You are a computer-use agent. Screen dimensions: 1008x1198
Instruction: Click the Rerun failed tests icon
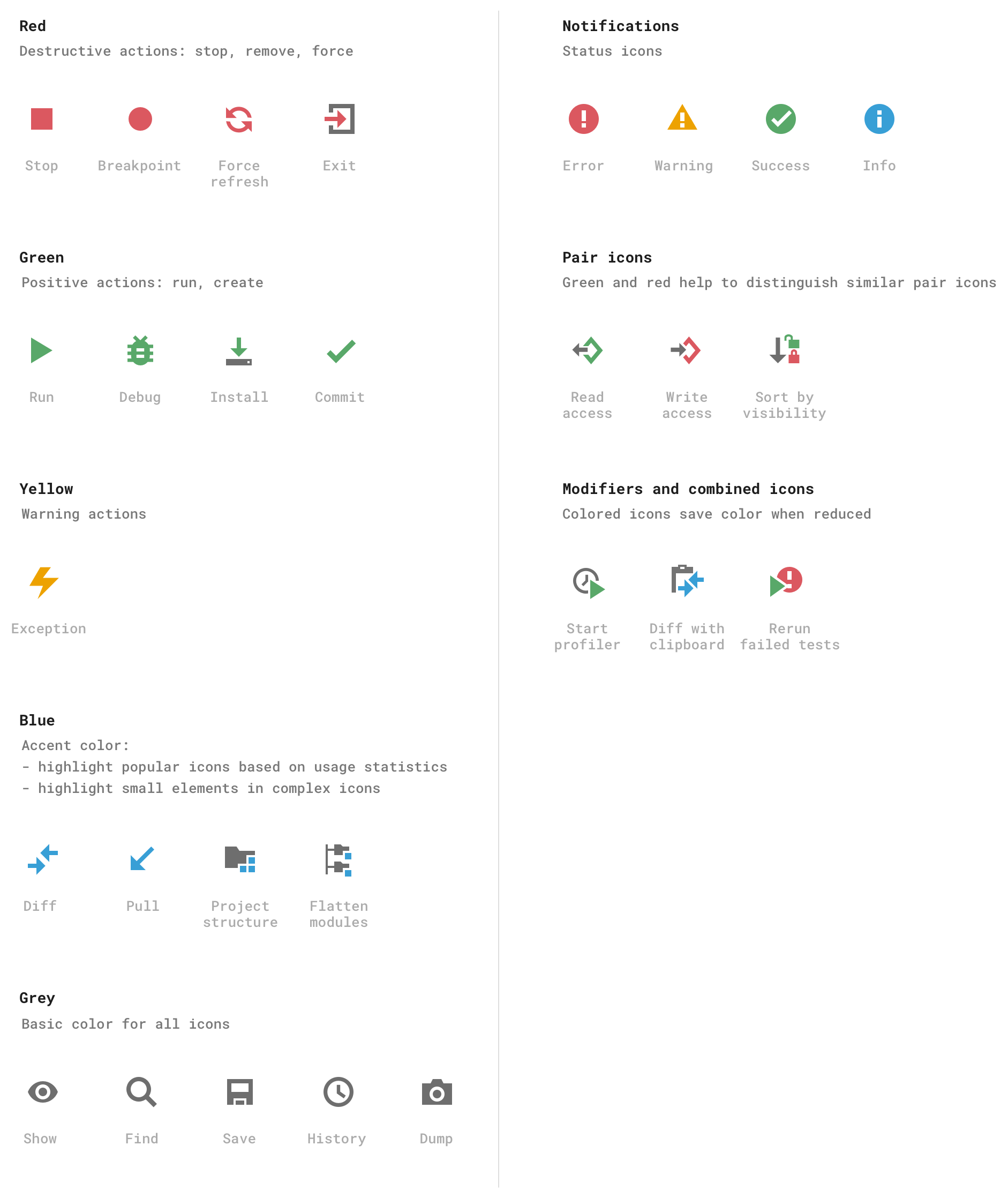[786, 582]
